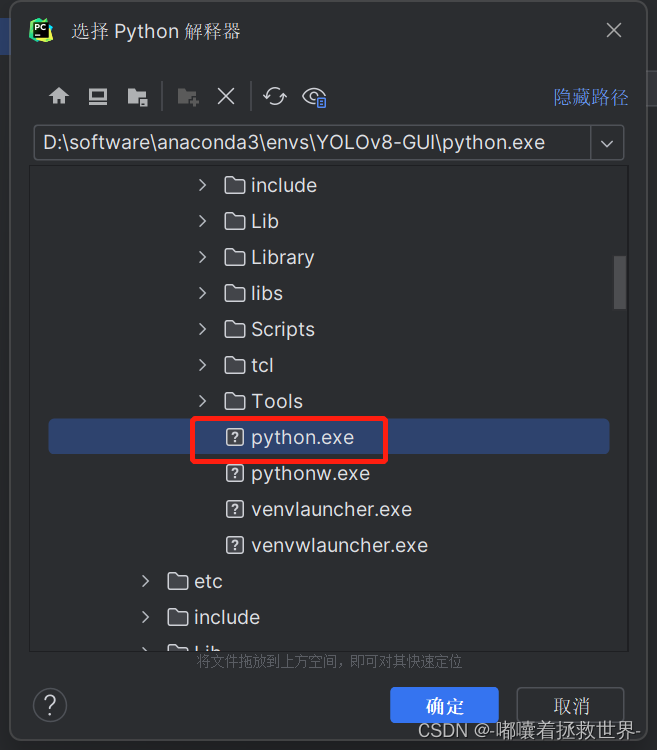Select the Lib folder row
The image size is (657, 750).
click(x=329, y=221)
